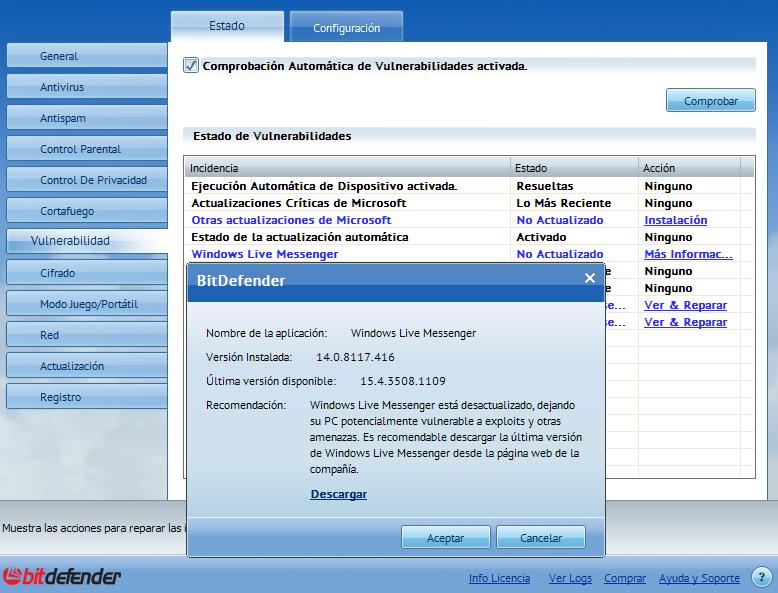Open the Registro section
Screen dimensions: 778x593
(87, 397)
